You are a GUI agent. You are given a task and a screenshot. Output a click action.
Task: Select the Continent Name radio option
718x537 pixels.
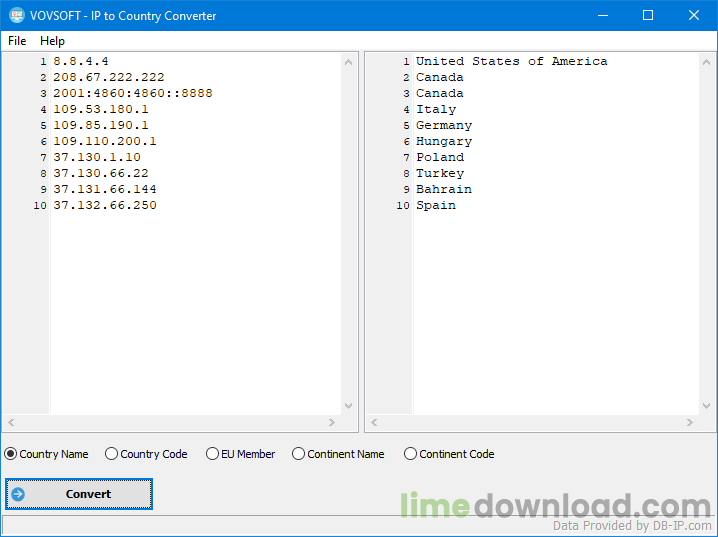338,454
